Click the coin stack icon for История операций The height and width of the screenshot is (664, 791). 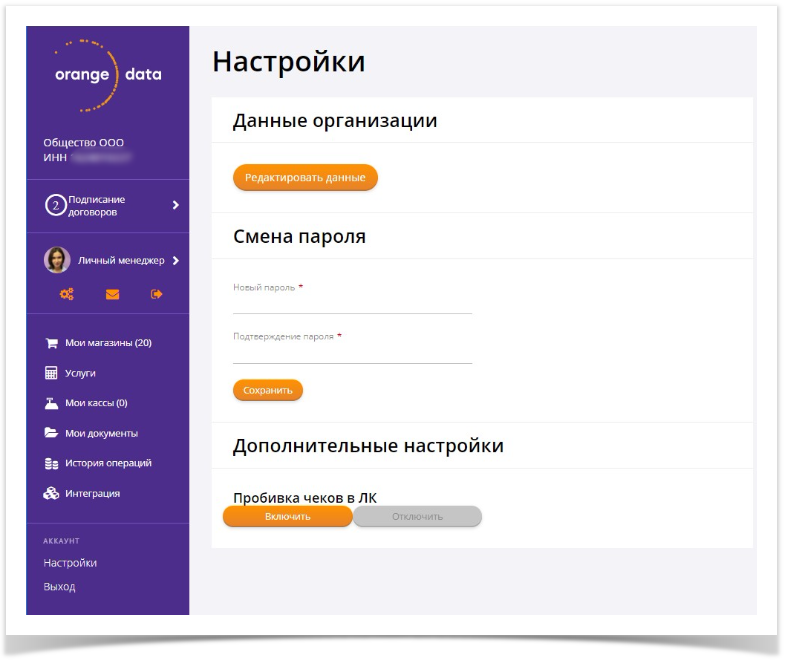(51, 463)
